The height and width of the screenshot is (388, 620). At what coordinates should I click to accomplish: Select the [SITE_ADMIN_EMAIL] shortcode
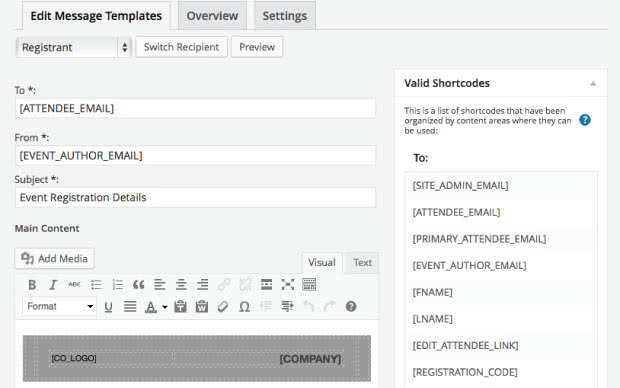coord(460,185)
